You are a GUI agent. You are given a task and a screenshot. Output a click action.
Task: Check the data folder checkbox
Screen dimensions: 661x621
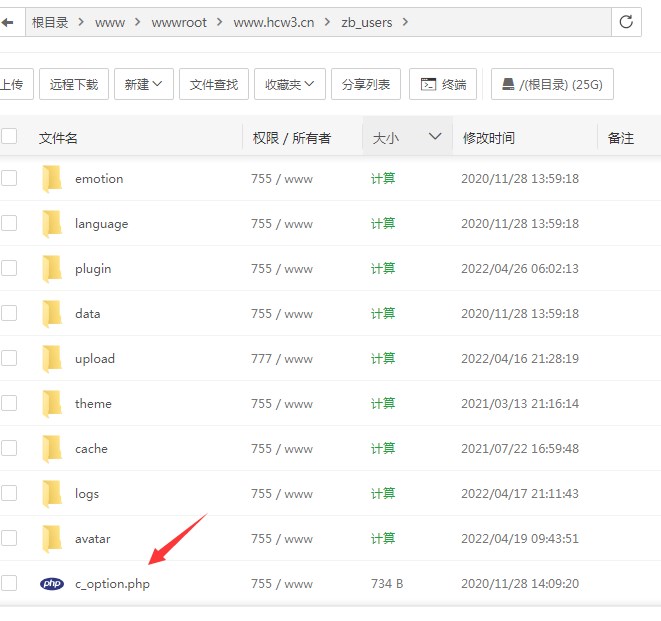[x=9, y=313]
